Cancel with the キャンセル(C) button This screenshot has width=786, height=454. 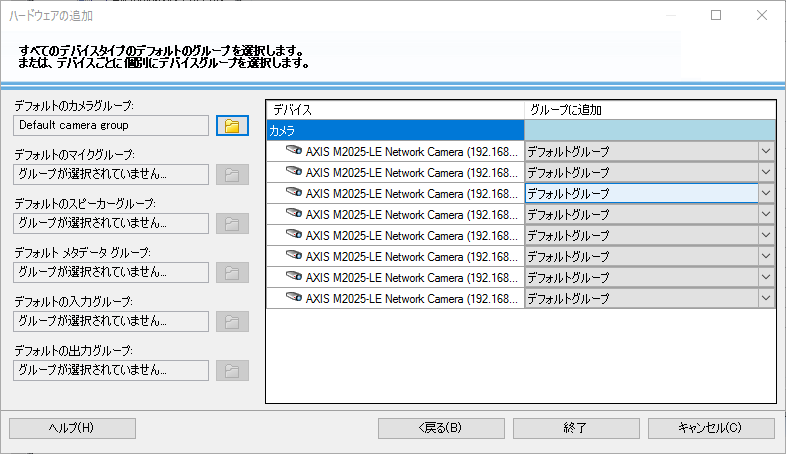click(x=711, y=428)
